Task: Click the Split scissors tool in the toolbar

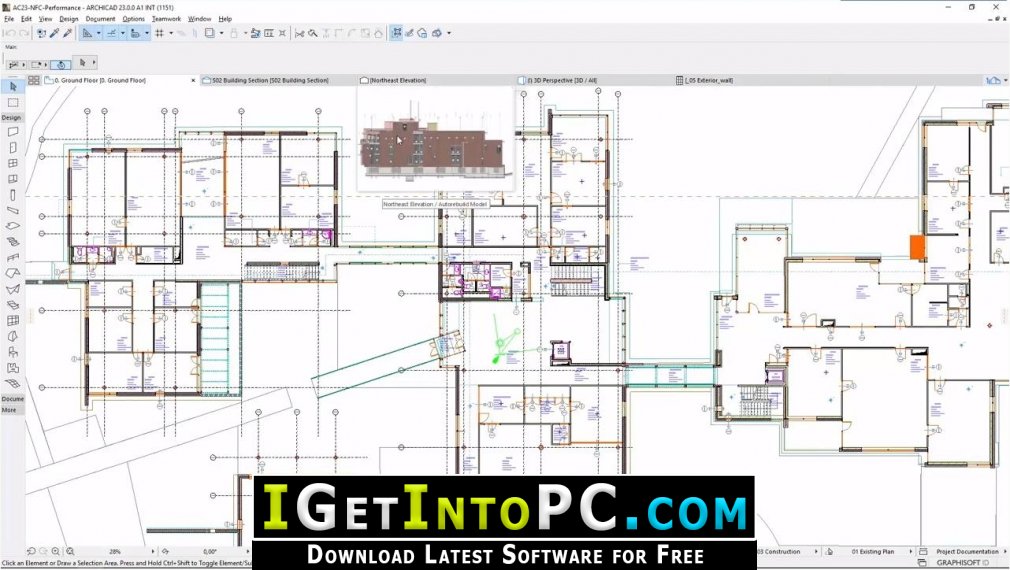Action: 300,33
